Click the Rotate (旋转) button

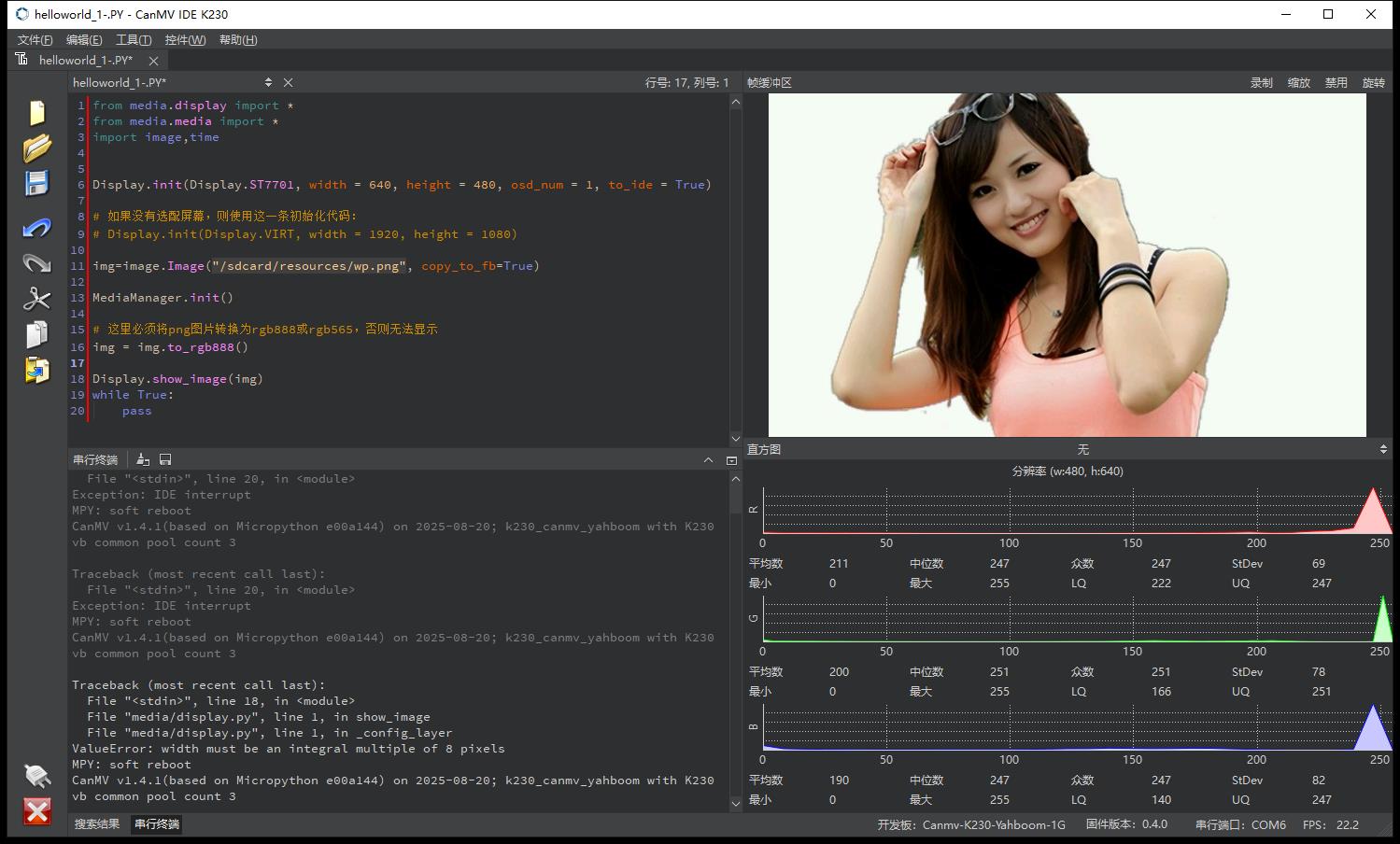(1373, 83)
